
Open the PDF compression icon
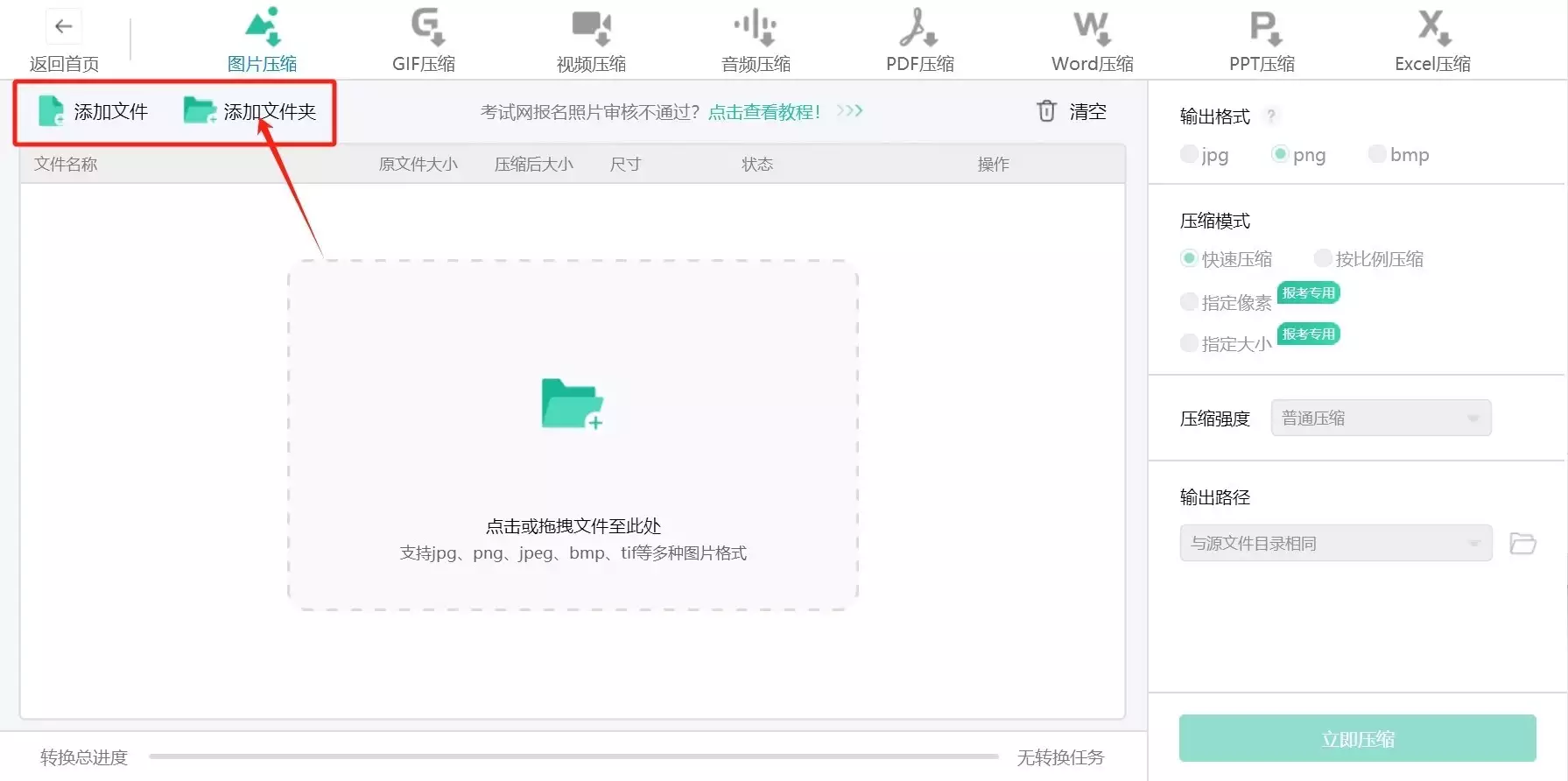click(918, 26)
